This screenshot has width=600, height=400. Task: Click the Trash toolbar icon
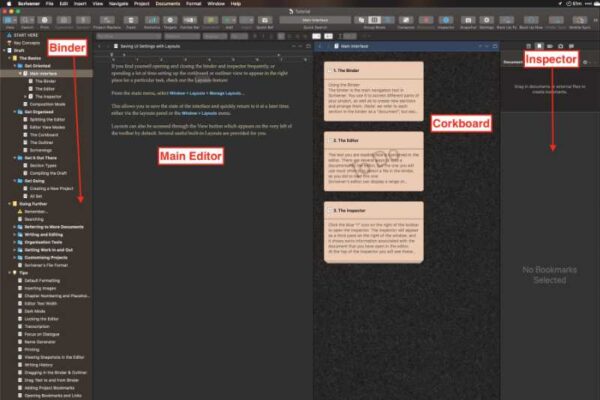click(x=131, y=20)
